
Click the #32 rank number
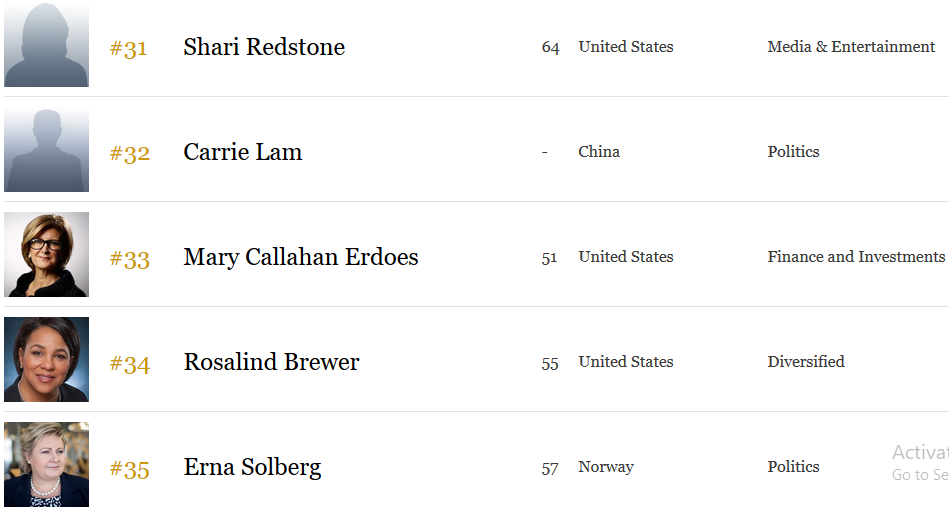[x=130, y=153]
